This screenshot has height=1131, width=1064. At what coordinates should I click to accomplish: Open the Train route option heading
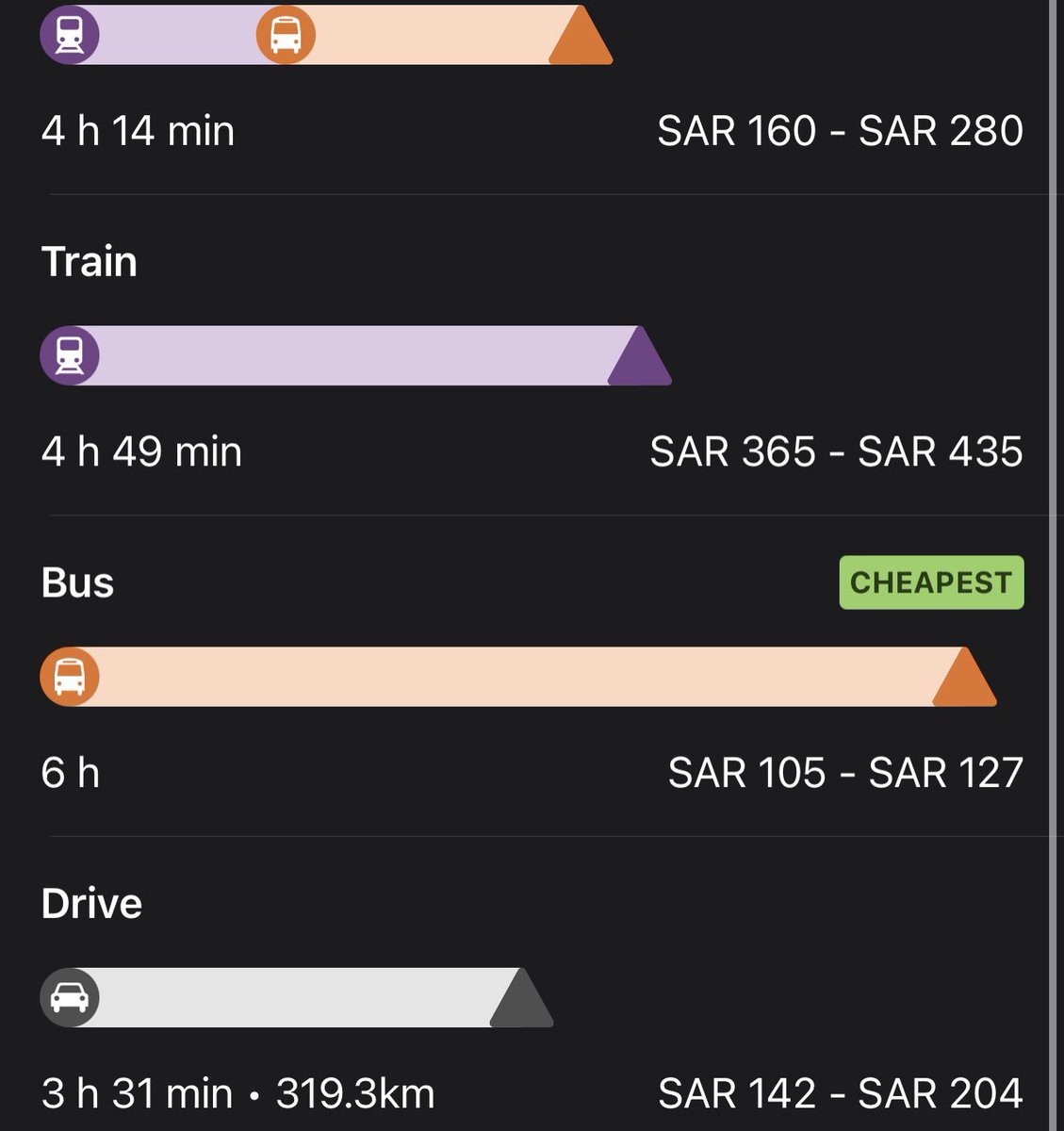90,261
